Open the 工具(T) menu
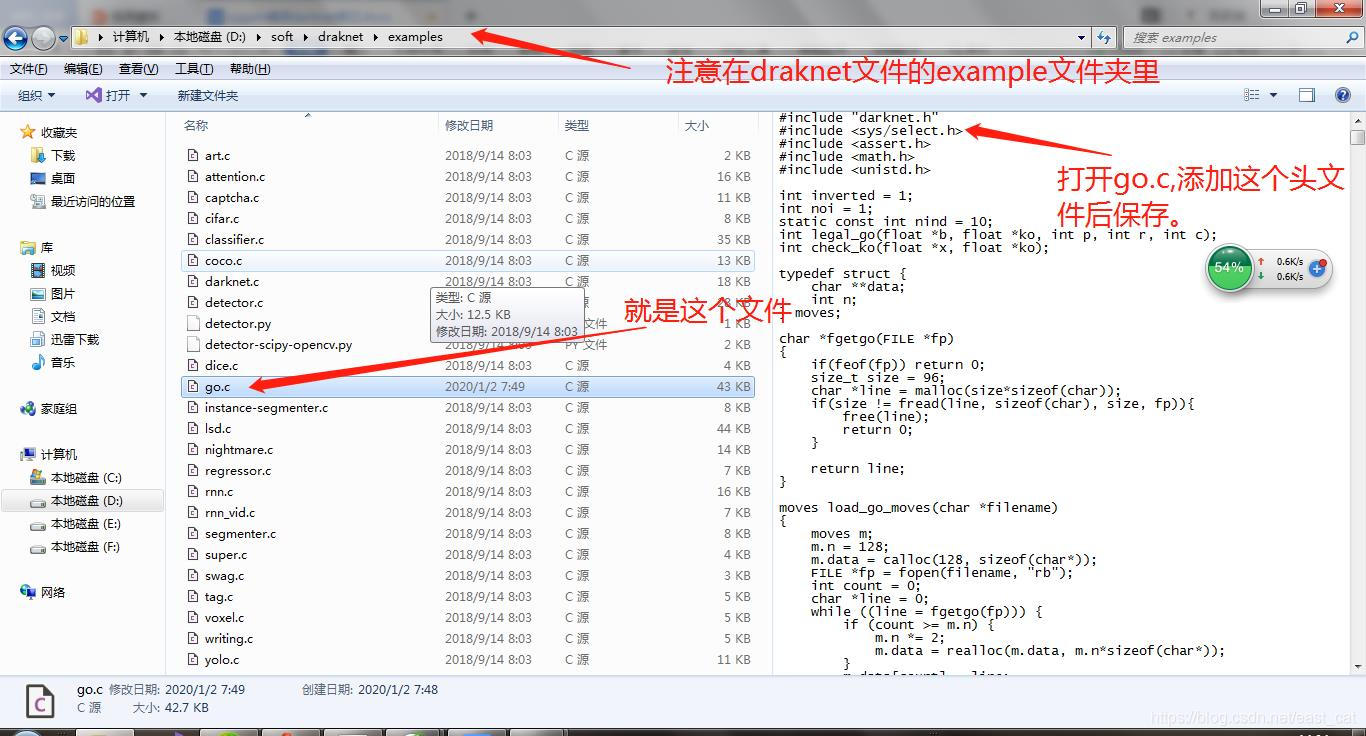1366x736 pixels. coord(194,69)
